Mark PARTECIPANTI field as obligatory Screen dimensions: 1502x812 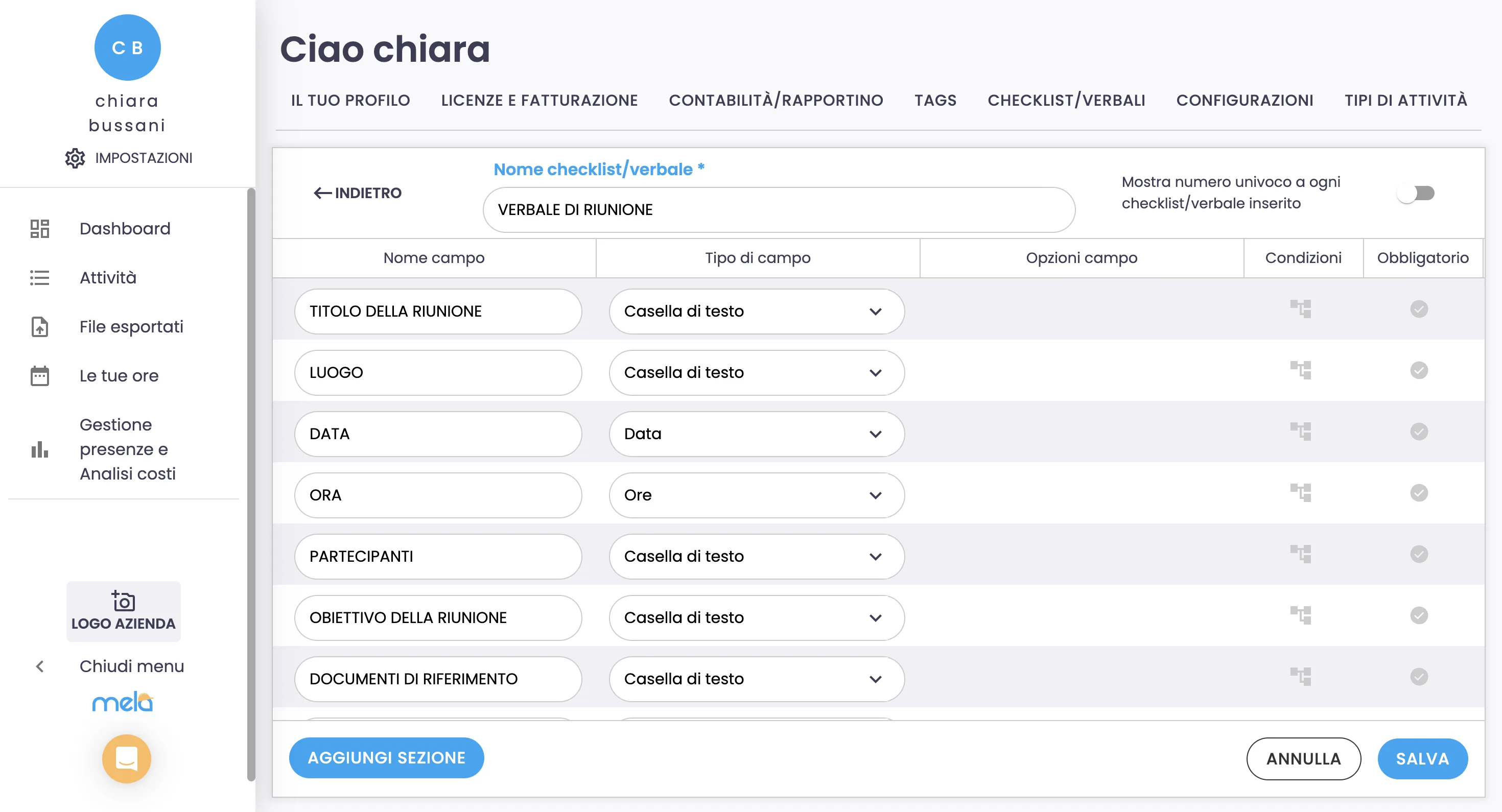tap(1419, 554)
